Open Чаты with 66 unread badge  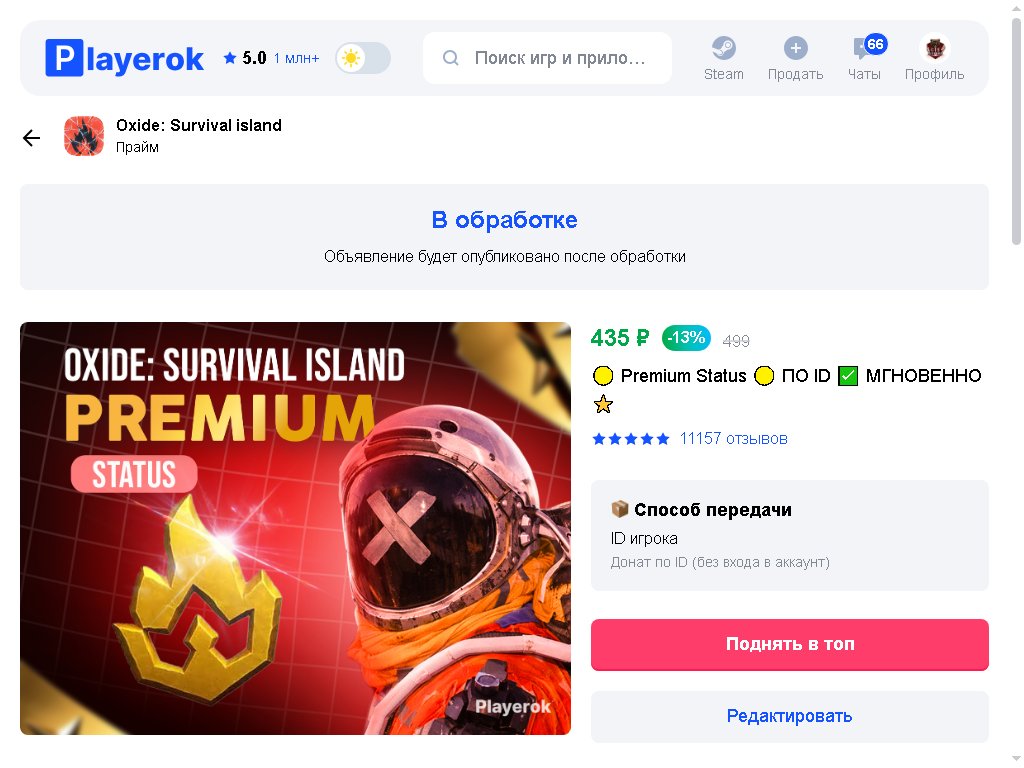pos(864,57)
